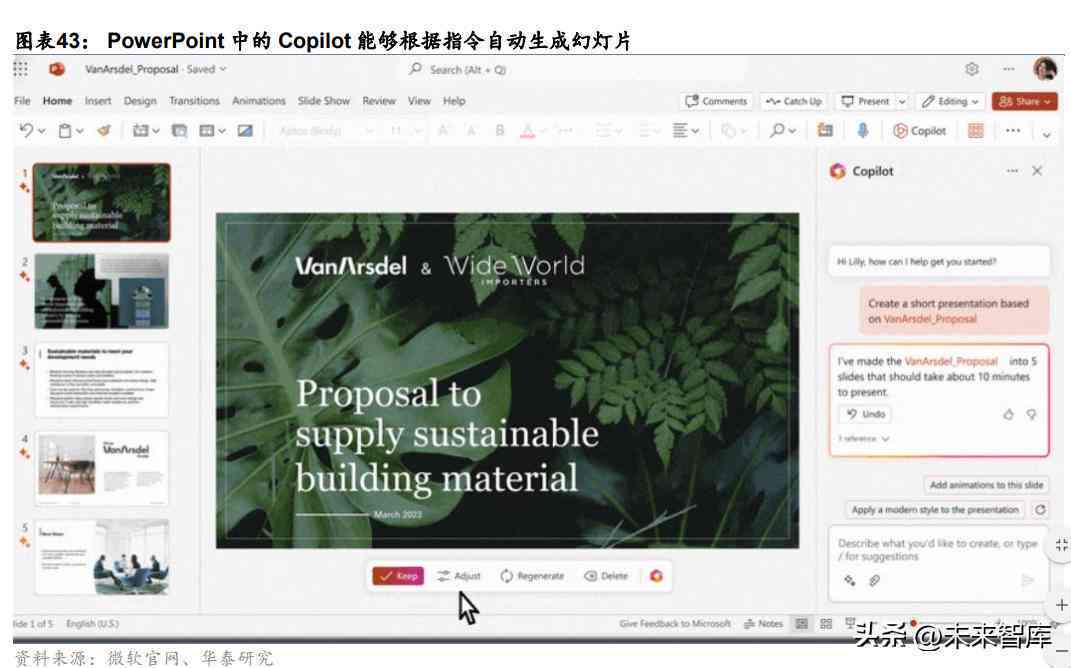Switch to the Animations tab
Screen dimensions: 1071x668
point(259,100)
